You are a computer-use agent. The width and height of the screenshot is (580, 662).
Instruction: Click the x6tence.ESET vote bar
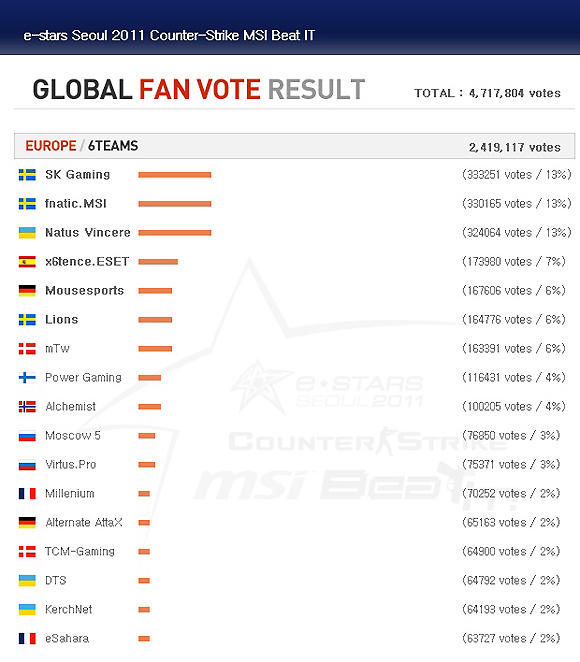tap(158, 262)
